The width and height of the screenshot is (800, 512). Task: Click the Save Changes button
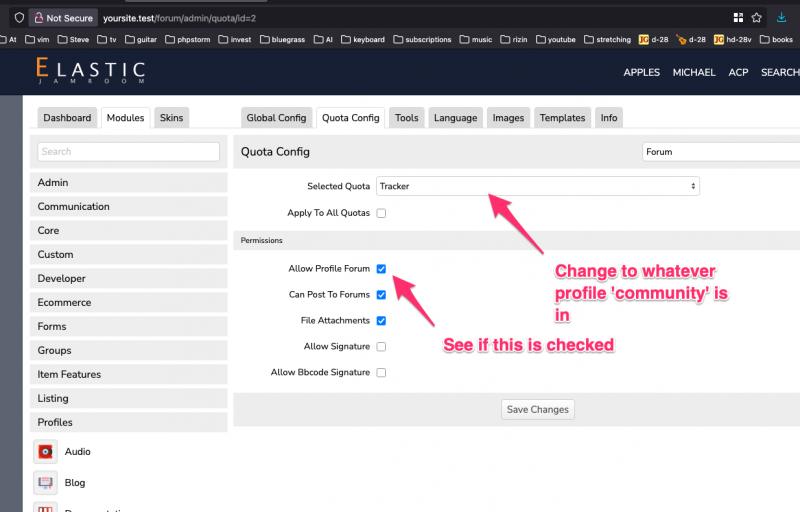(x=538, y=409)
